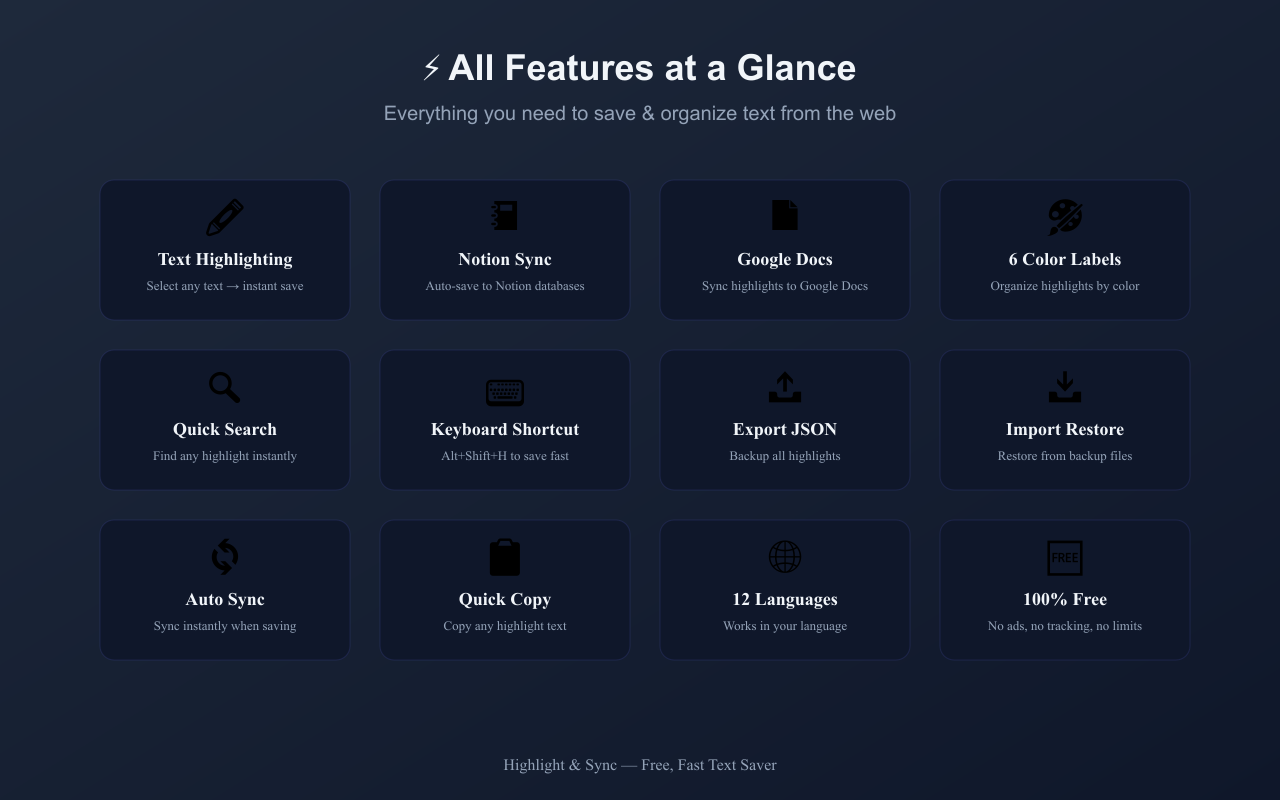This screenshot has height=800, width=1280.
Task: Click the 100% Free feature card
Action: (1064, 589)
